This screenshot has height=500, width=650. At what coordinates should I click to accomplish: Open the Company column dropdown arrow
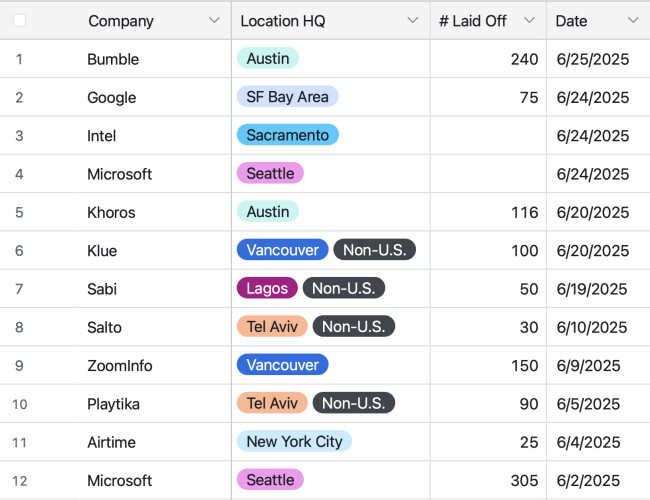coord(214,21)
